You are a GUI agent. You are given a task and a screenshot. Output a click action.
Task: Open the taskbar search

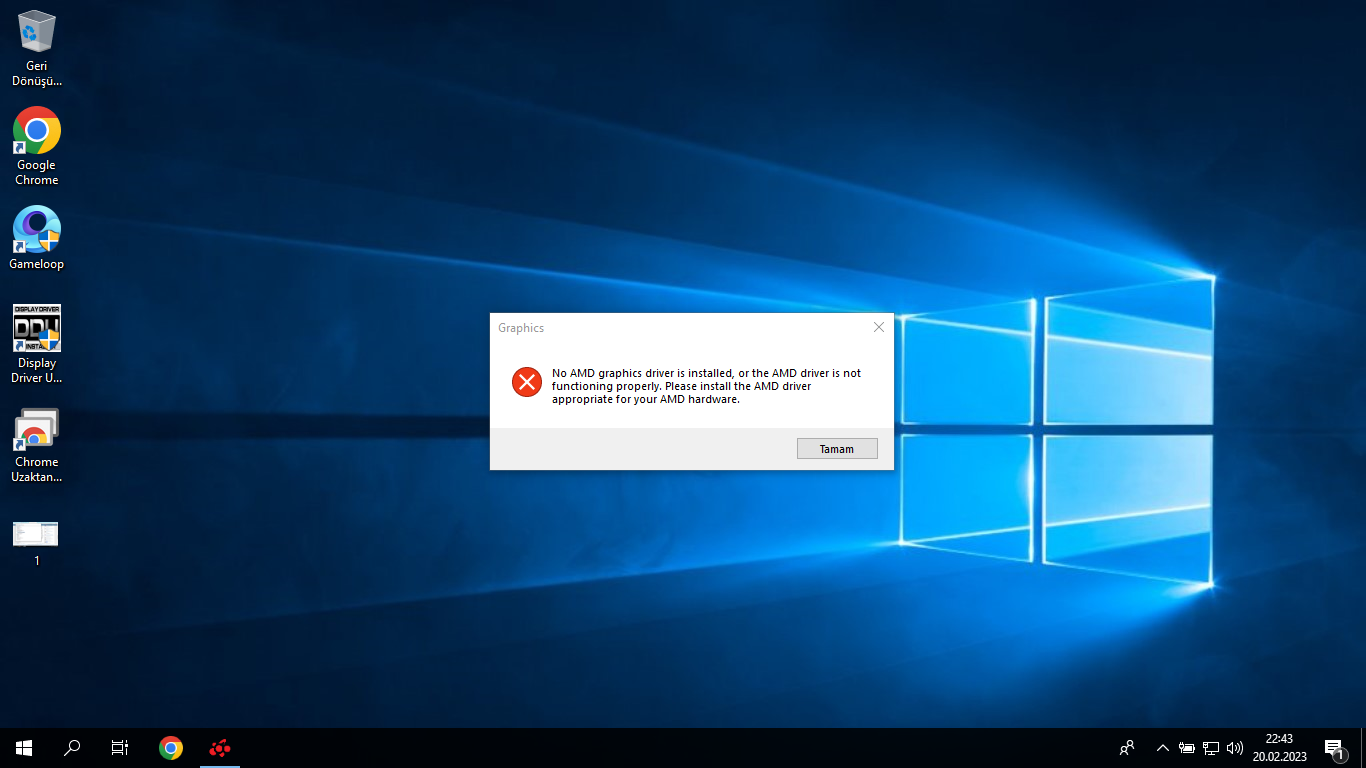click(72, 747)
